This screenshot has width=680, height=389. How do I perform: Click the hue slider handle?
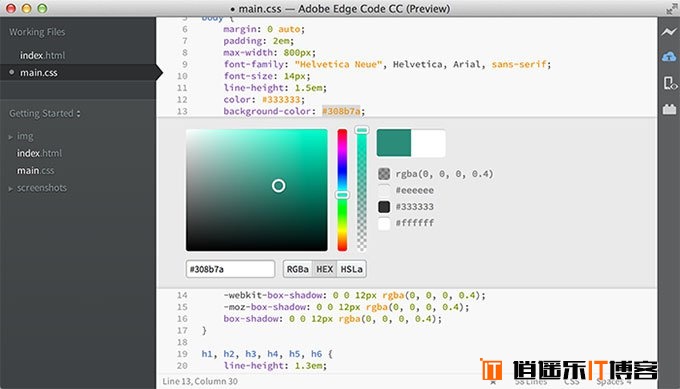[342, 195]
